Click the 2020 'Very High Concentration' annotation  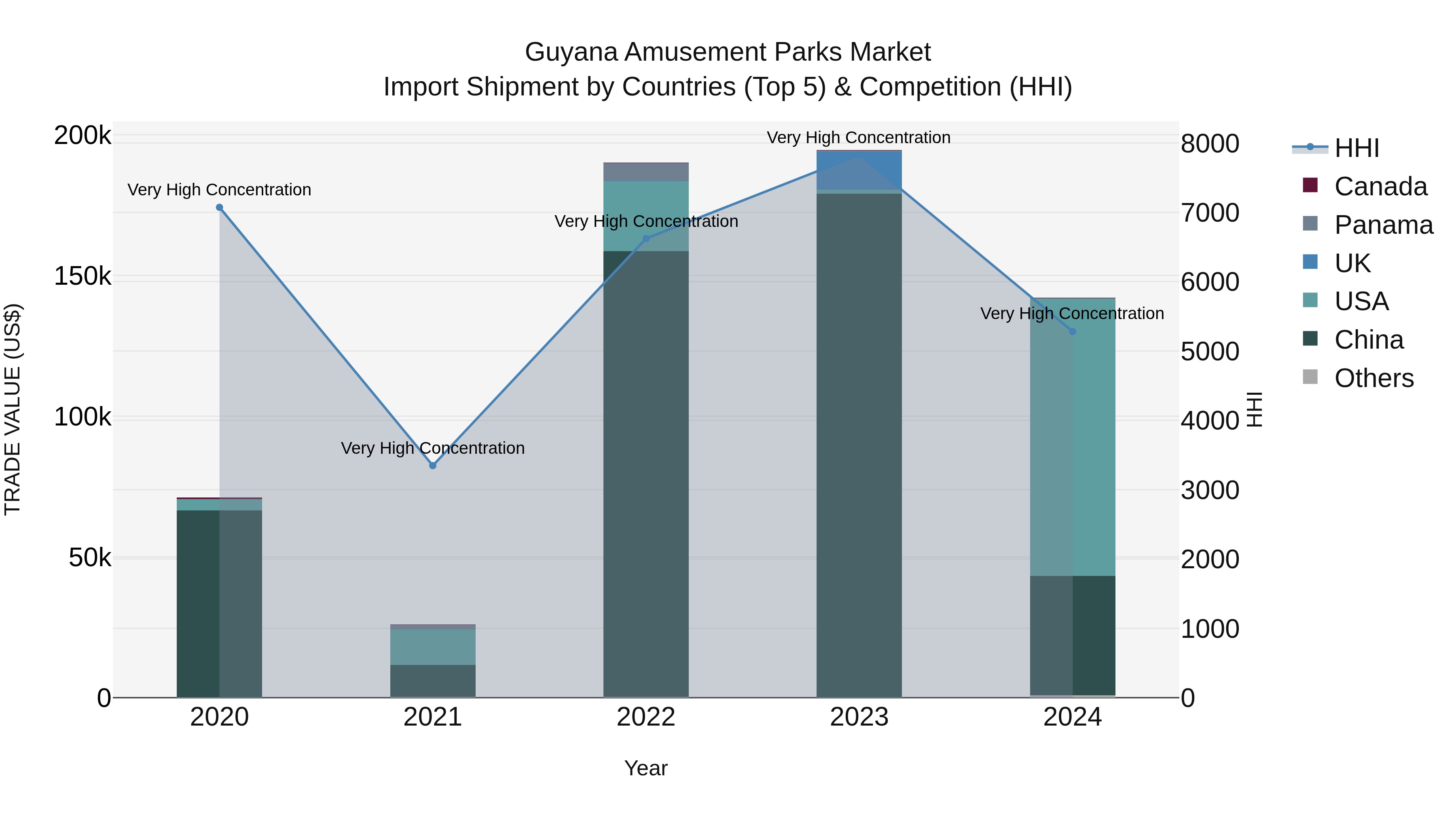click(x=219, y=190)
